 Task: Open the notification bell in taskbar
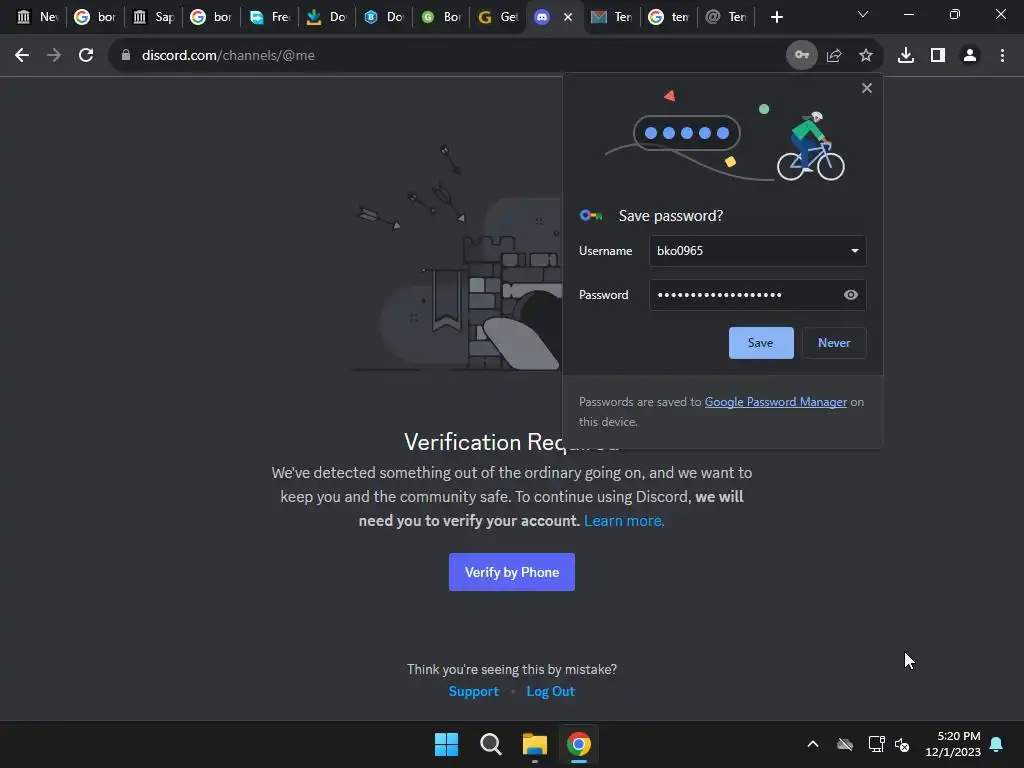pyautogui.click(x=997, y=744)
